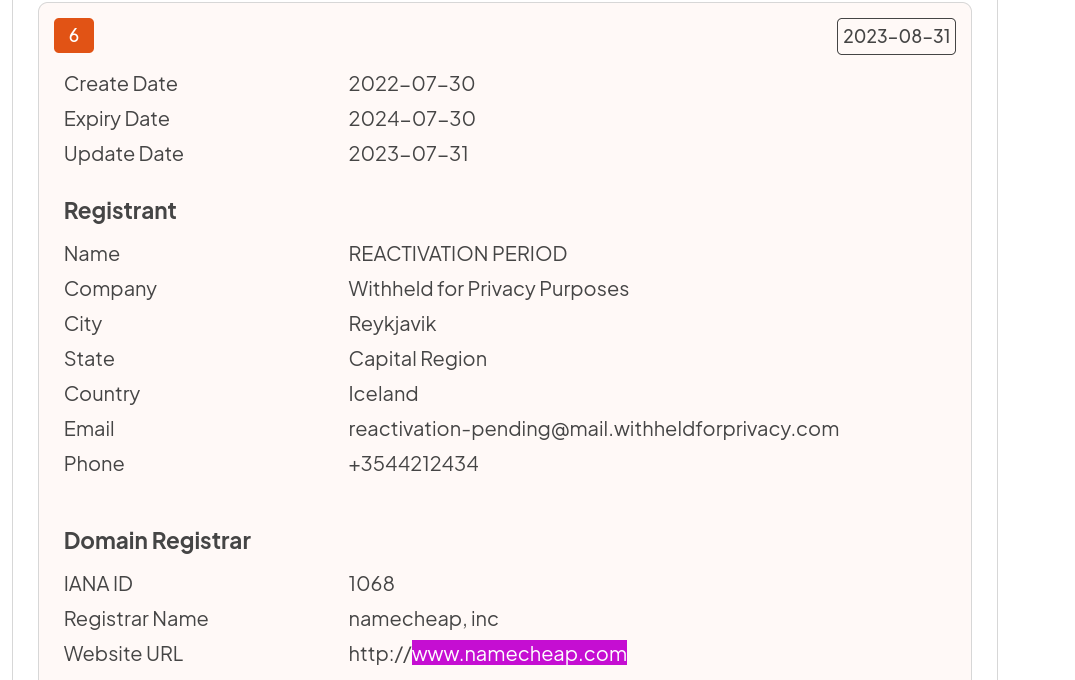
Task: Click the phone number +3544212434
Action: (413, 464)
